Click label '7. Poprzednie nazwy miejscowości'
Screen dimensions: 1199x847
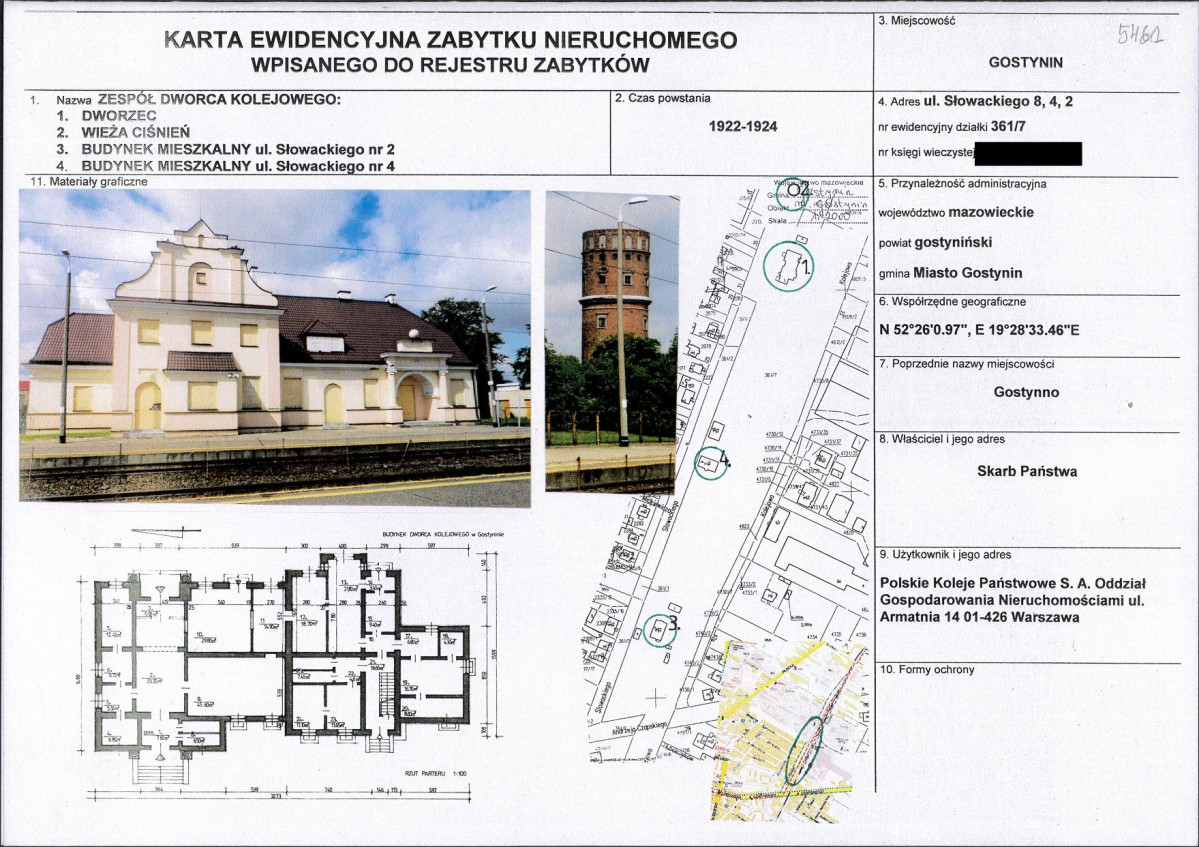coord(967,364)
